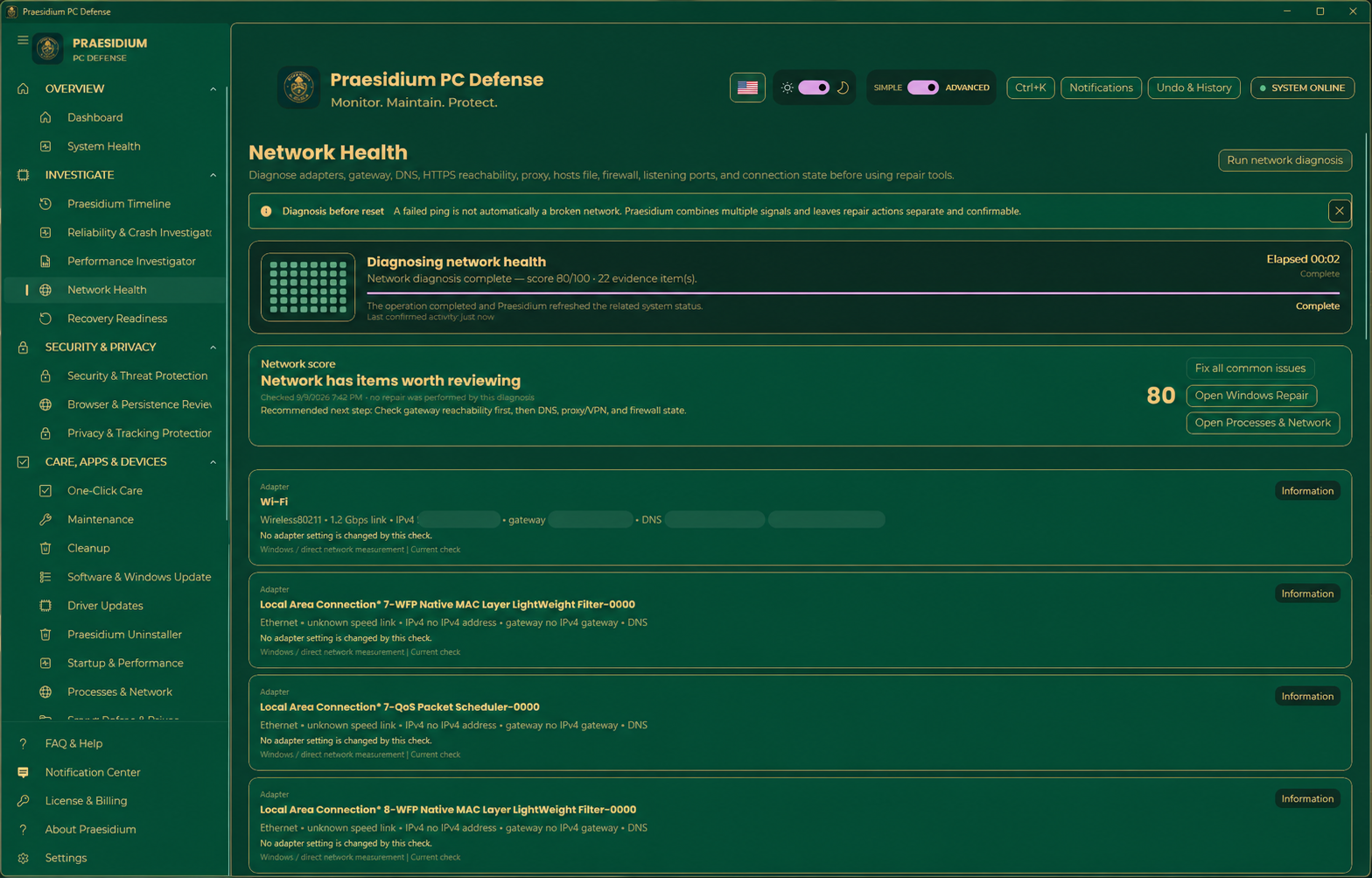Collapse the CARE, APPS & DEVICES chevron

click(x=213, y=462)
